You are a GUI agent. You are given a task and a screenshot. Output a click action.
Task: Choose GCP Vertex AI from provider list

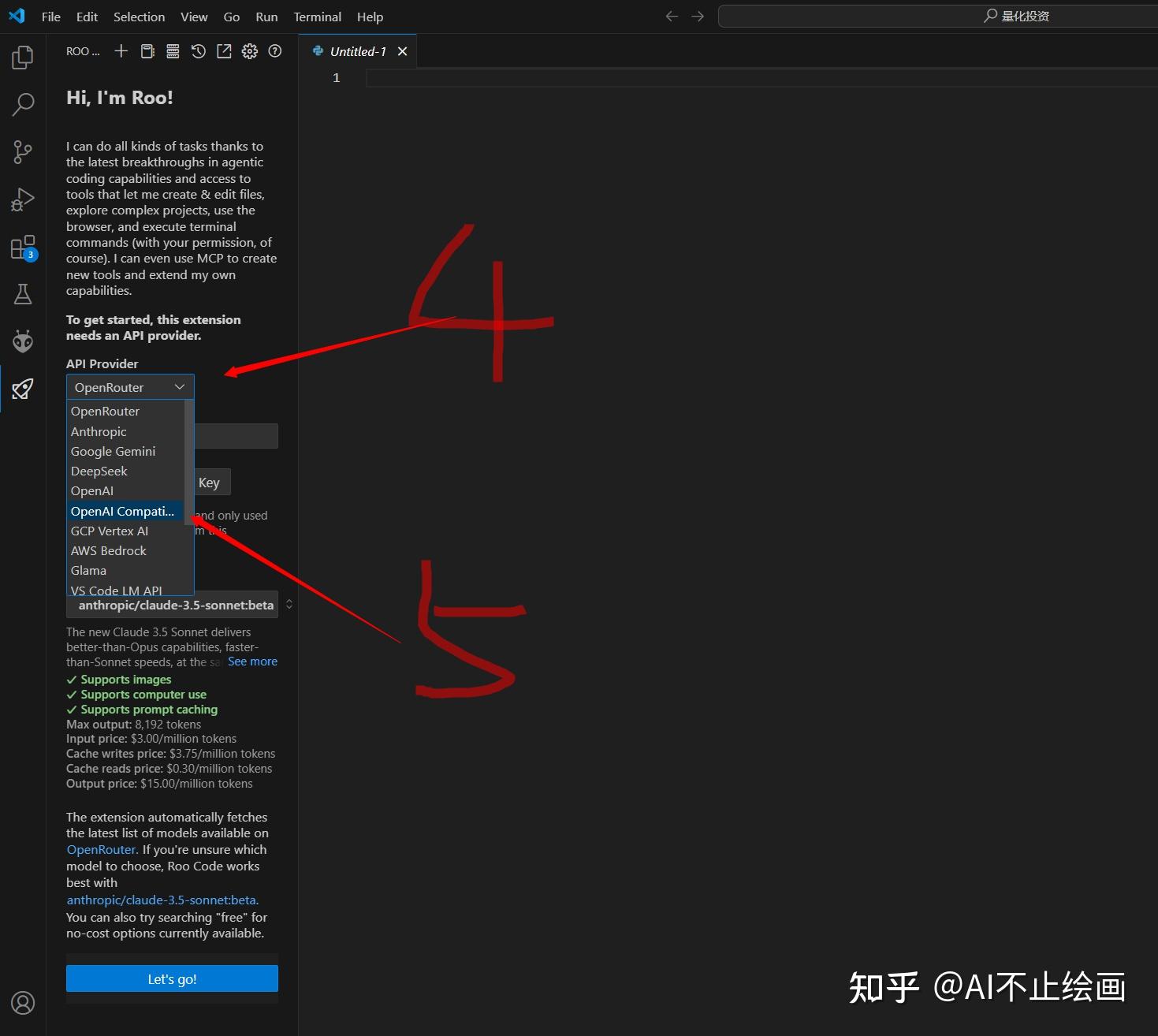point(125,531)
